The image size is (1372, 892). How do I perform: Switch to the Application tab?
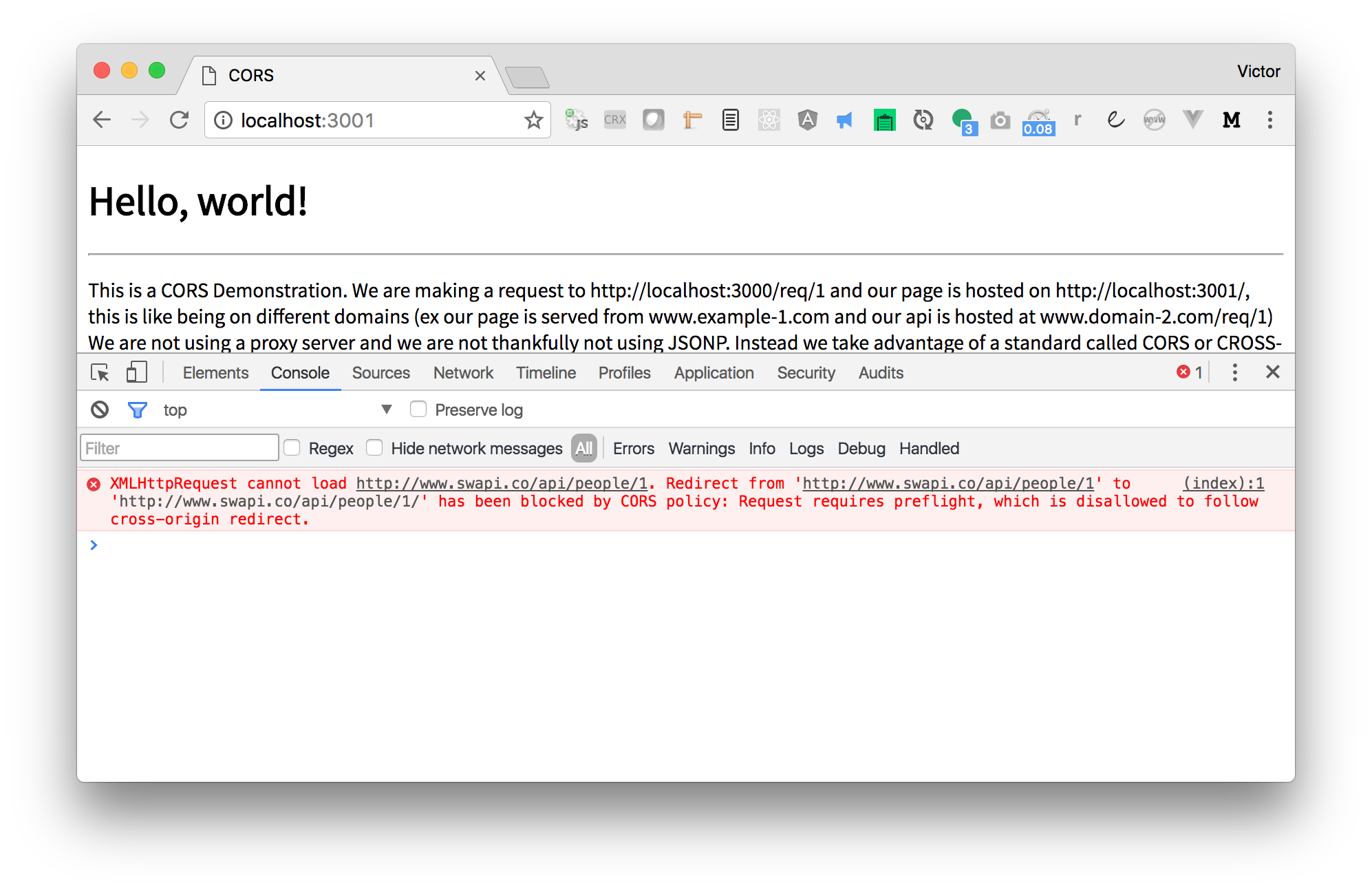(x=714, y=372)
